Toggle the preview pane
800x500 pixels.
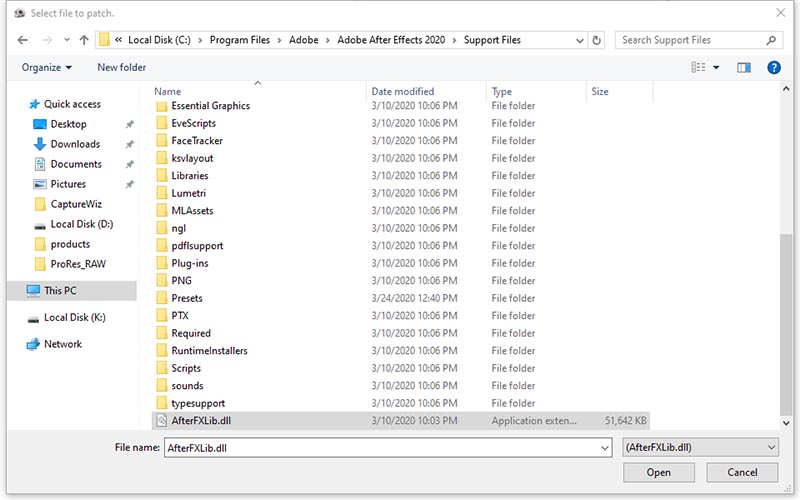[x=744, y=67]
